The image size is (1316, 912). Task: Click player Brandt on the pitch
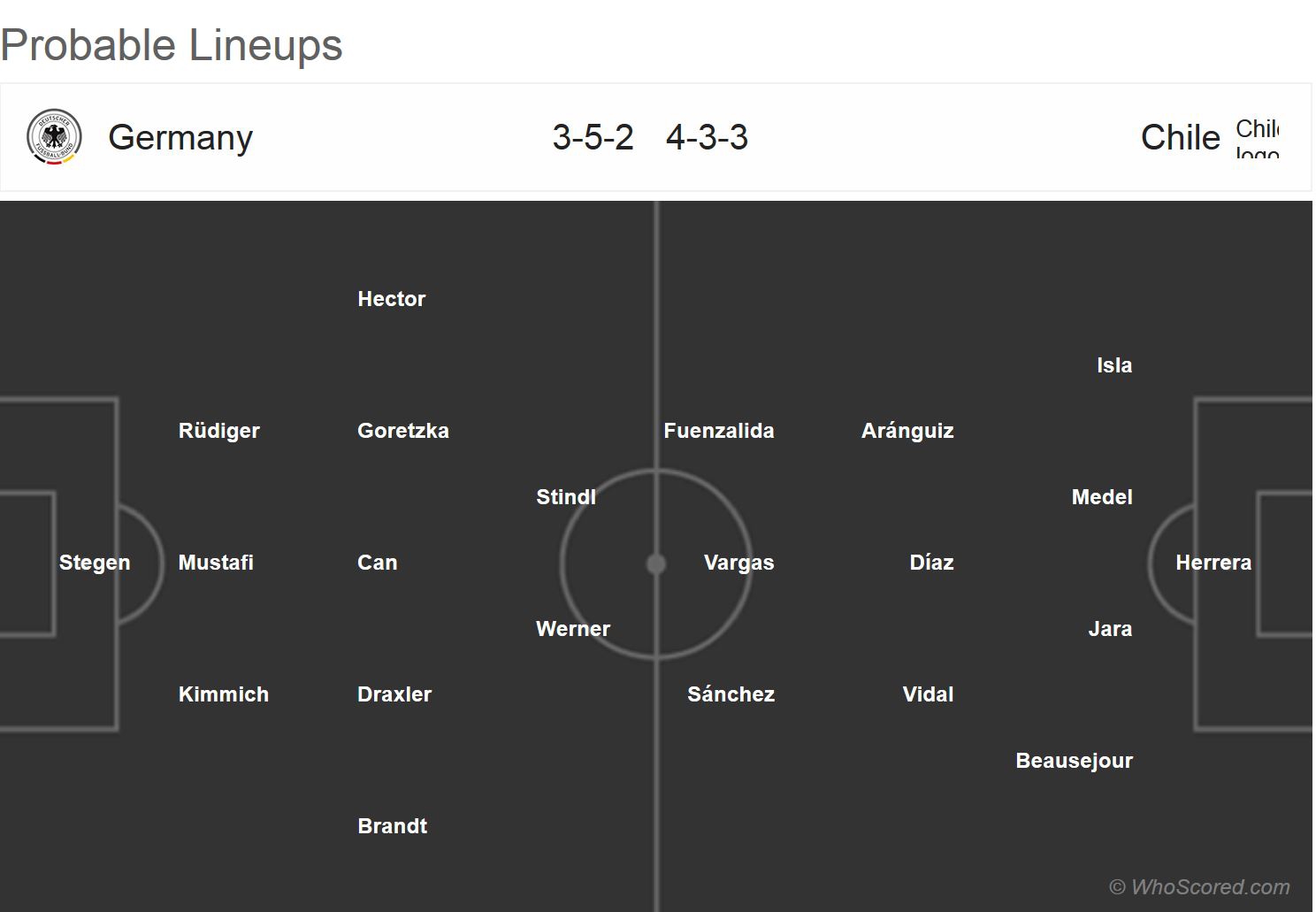pyautogui.click(x=392, y=826)
